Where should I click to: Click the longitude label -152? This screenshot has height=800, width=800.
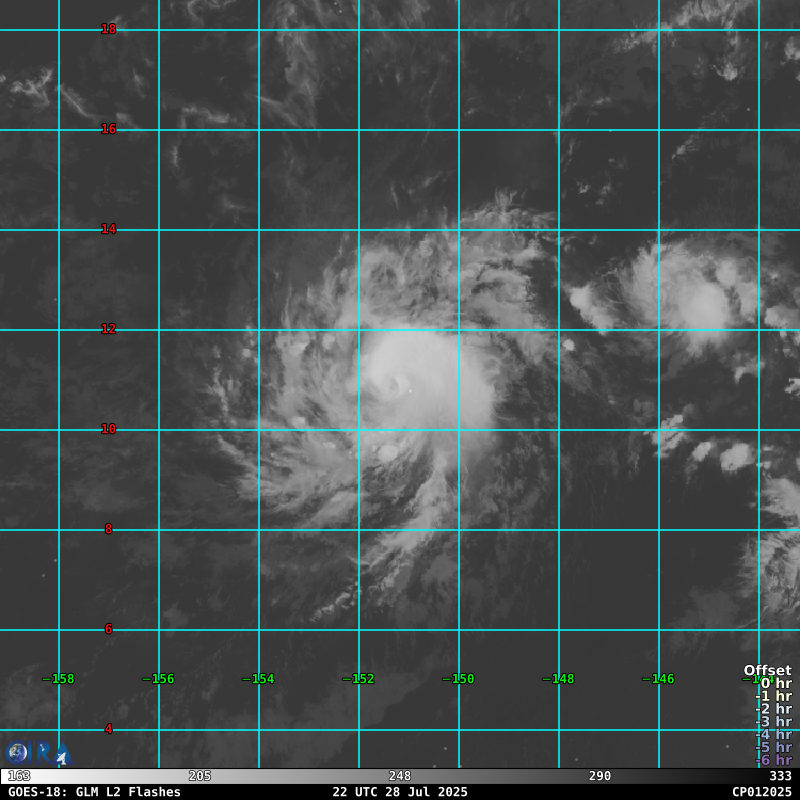358,679
